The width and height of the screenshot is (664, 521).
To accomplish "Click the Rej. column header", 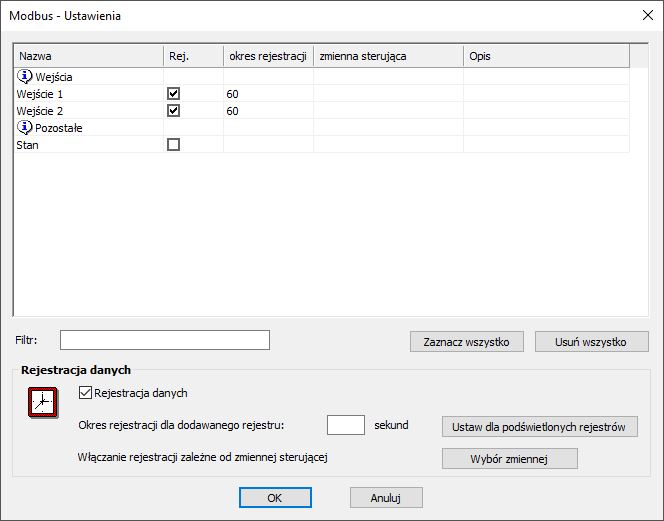I will pos(194,56).
